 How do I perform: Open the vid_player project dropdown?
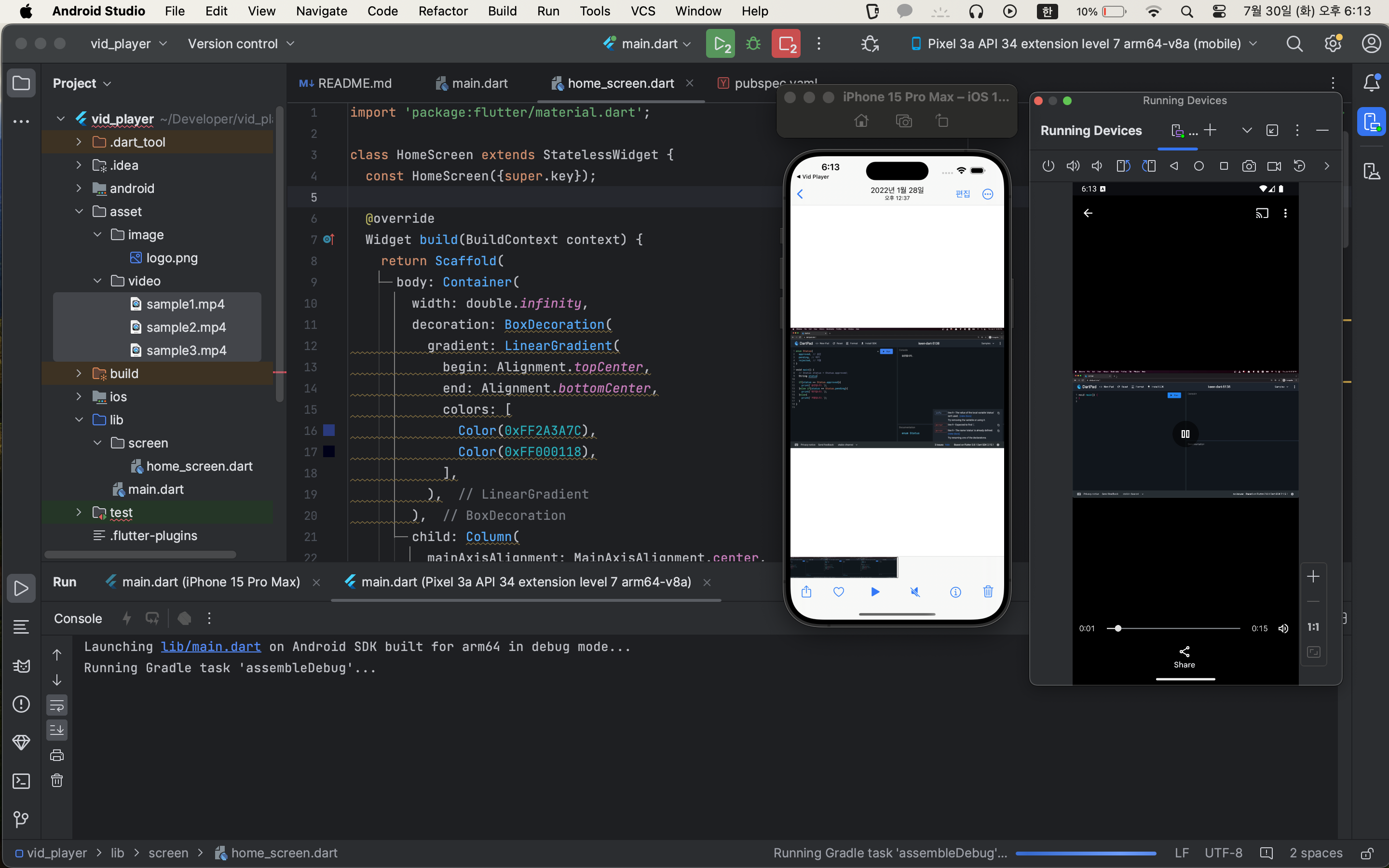click(129, 43)
